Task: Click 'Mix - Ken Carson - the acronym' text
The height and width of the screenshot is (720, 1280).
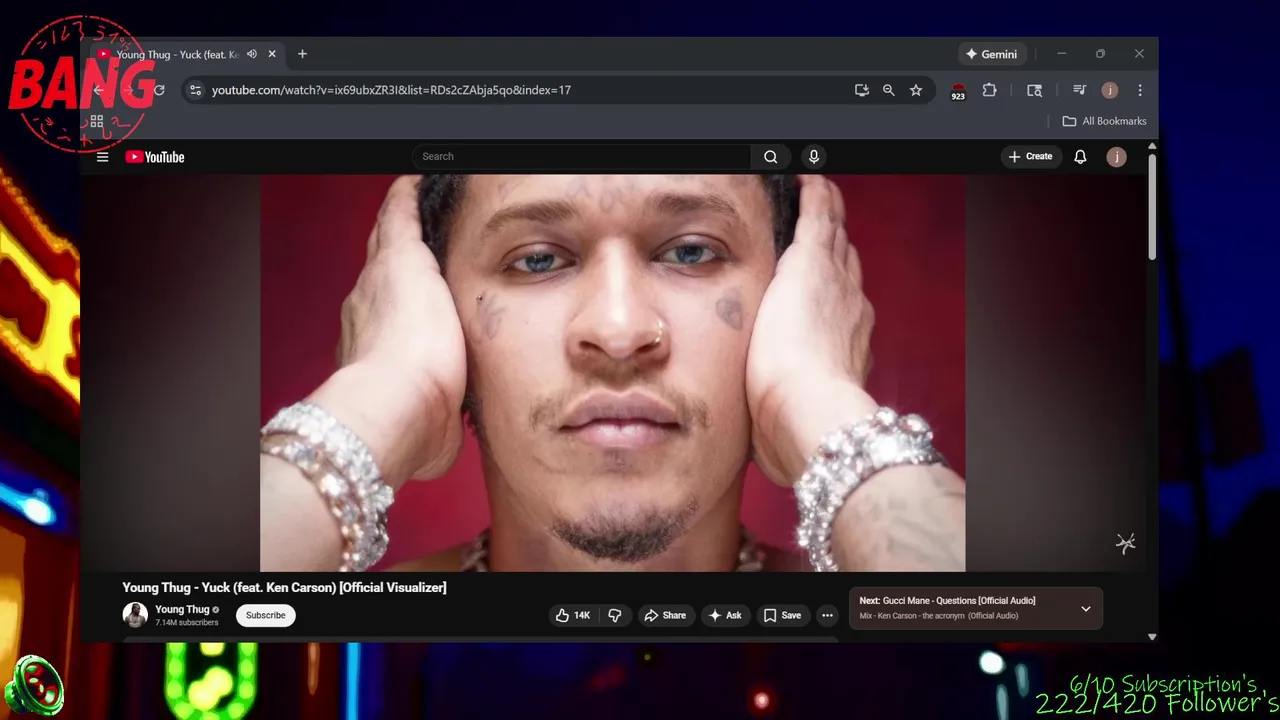Action: point(939,616)
